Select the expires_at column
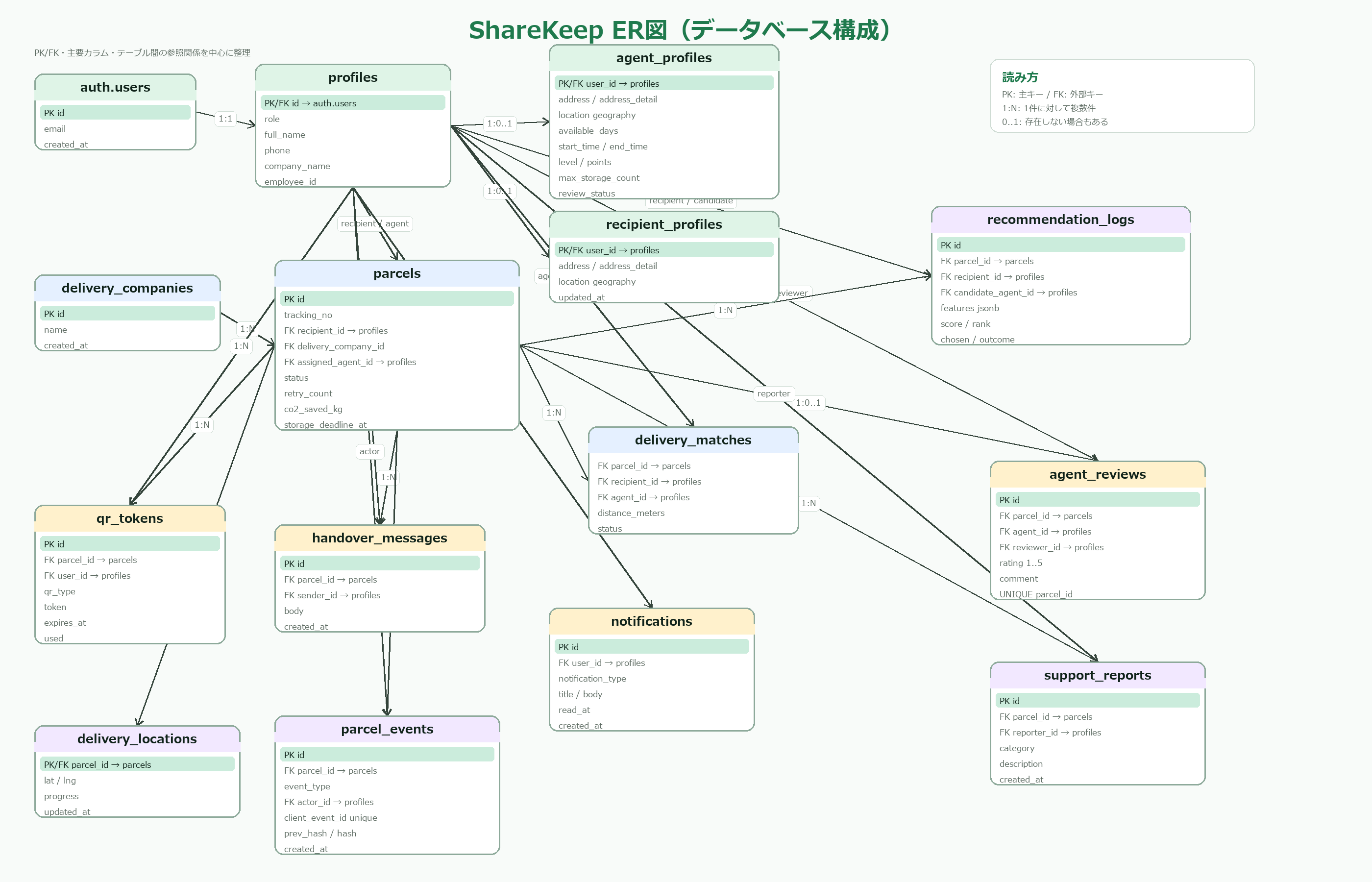This screenshot has width=1372, height=882. coord(65,623)
